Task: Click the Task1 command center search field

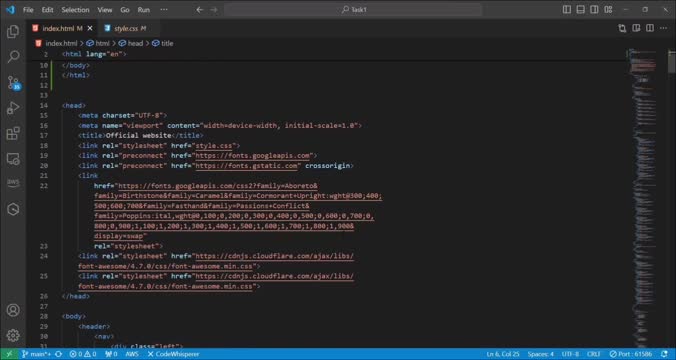Action: [x=353, y=9]
